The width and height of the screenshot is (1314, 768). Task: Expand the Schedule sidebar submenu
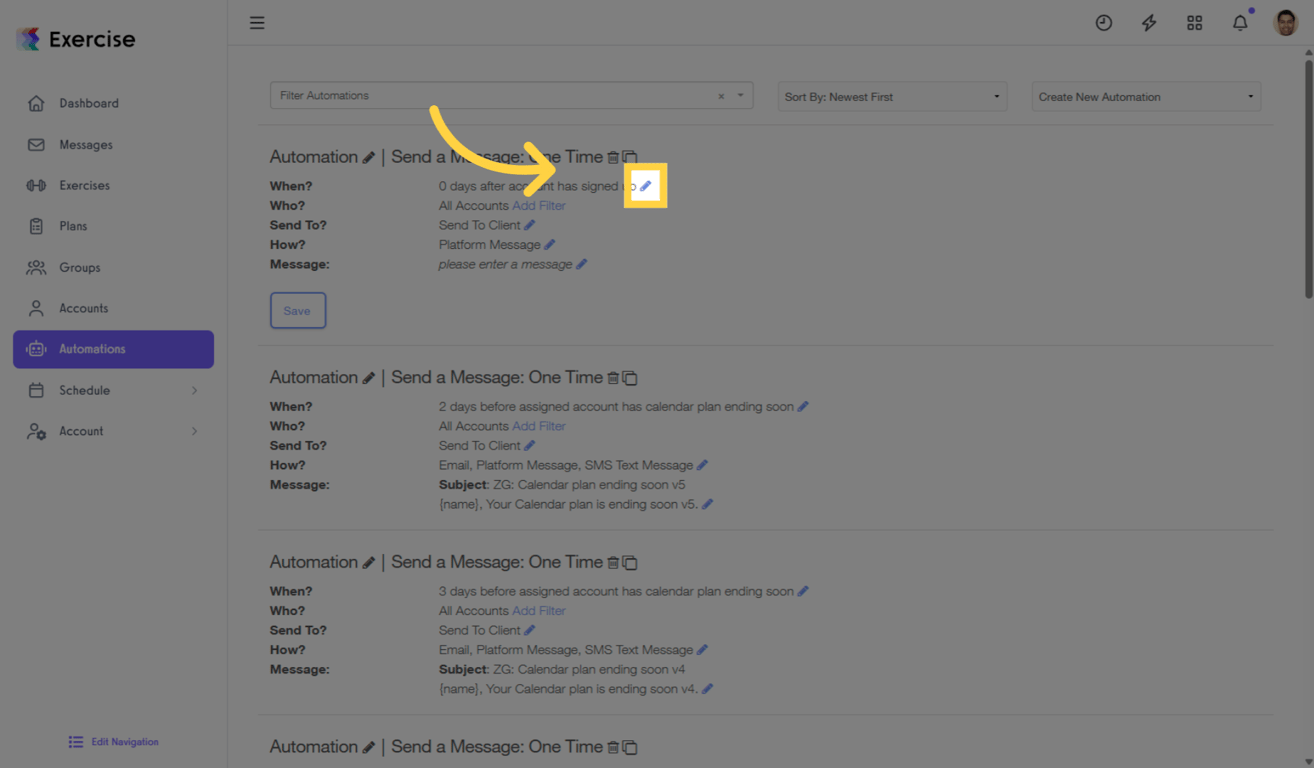click(x=113, y=390)
